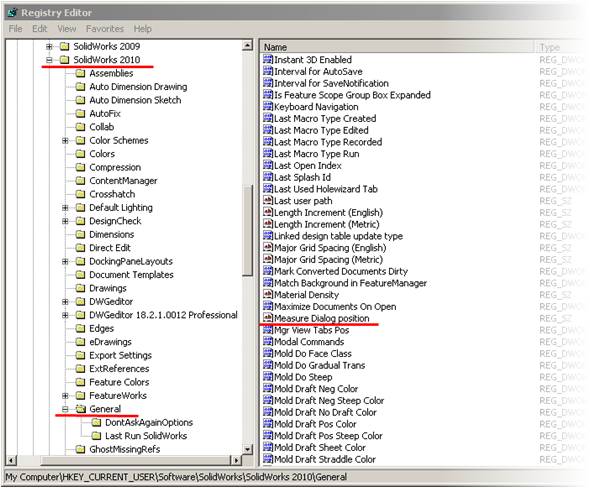Image resolution: width=590 pixels, height=488 pixels.
Task: Select the Auto Dimension Sketch key
Action: pos(135,100)
